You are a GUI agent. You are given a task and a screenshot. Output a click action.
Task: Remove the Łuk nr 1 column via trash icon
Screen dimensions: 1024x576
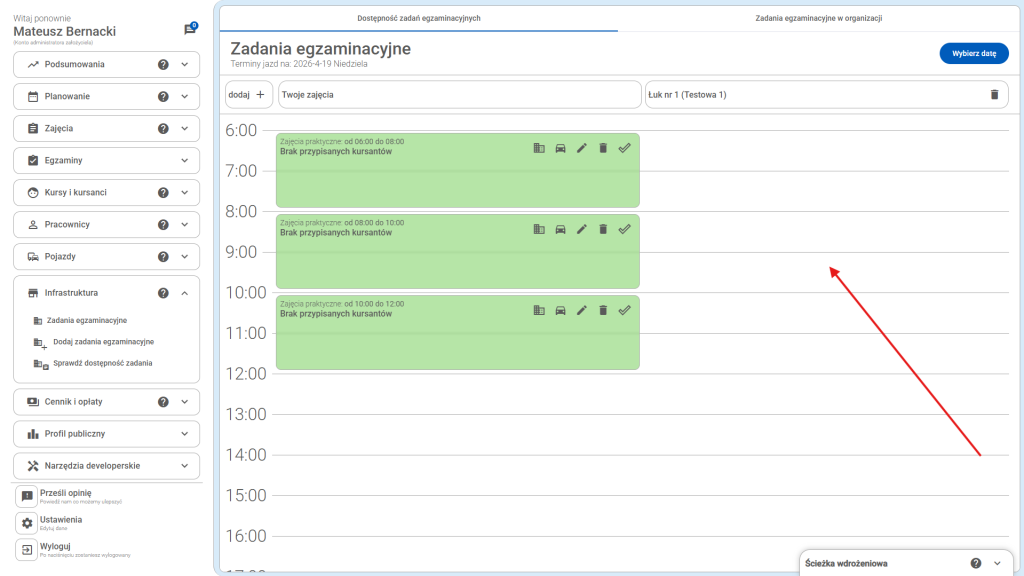(994, 94)
